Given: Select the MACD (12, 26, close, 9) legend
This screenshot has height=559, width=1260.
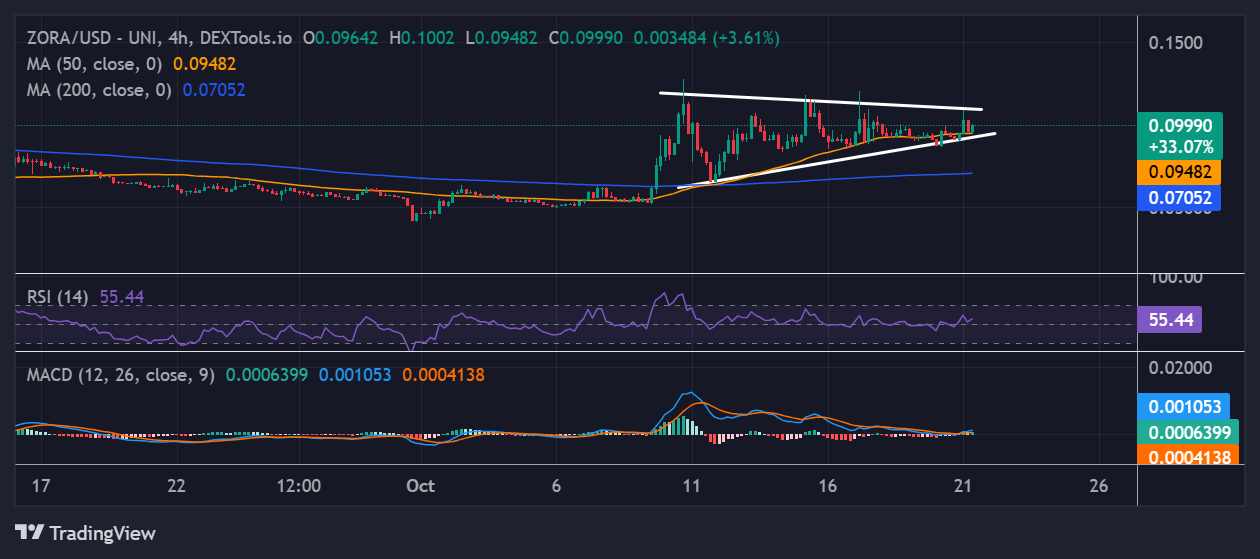Looking at the screenshot, I should pos(116,374).
